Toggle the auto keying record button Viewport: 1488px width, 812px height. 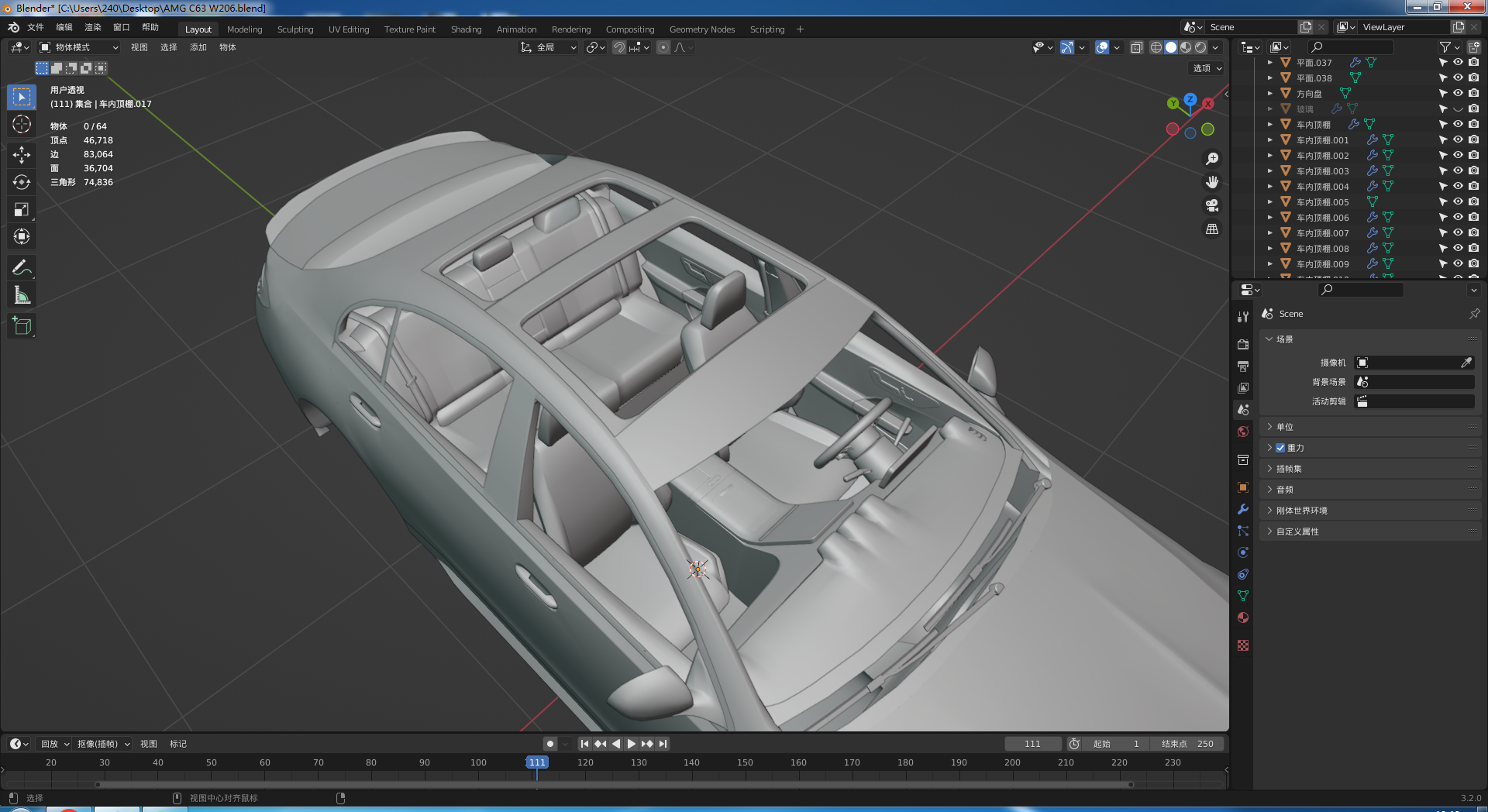click(x=549, y=744)
